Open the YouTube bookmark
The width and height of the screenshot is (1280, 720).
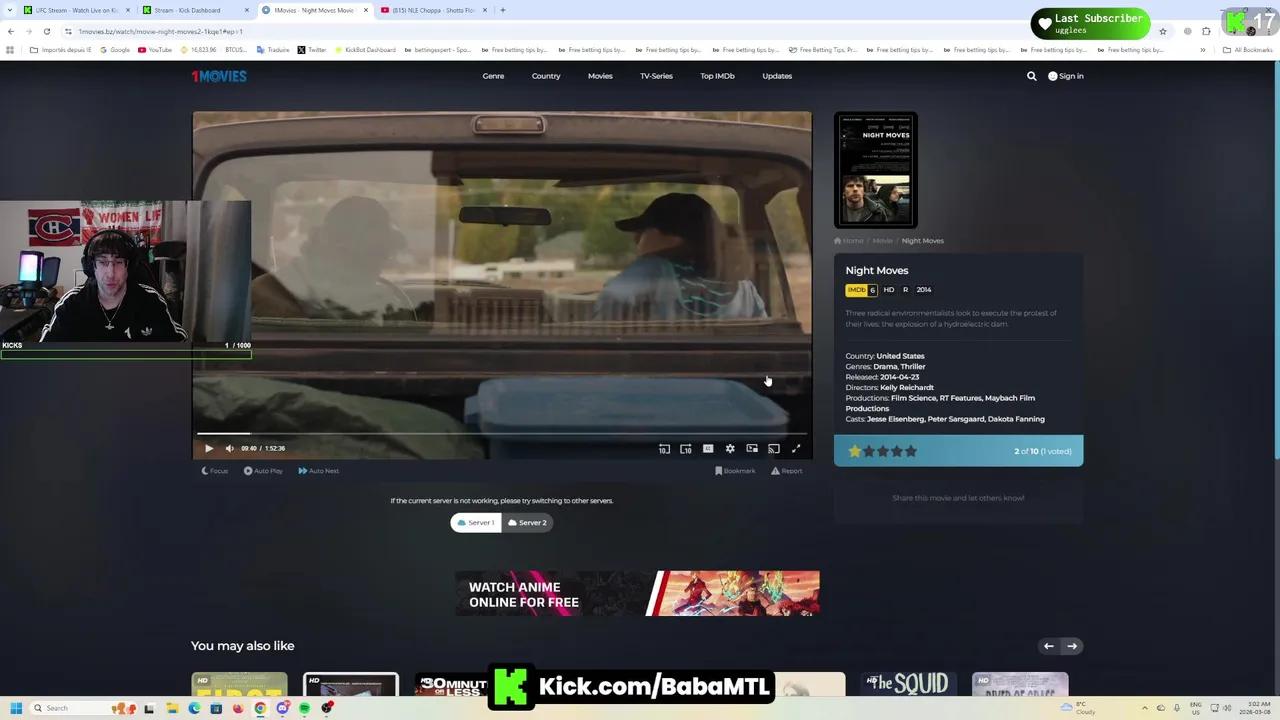(155, 50)
